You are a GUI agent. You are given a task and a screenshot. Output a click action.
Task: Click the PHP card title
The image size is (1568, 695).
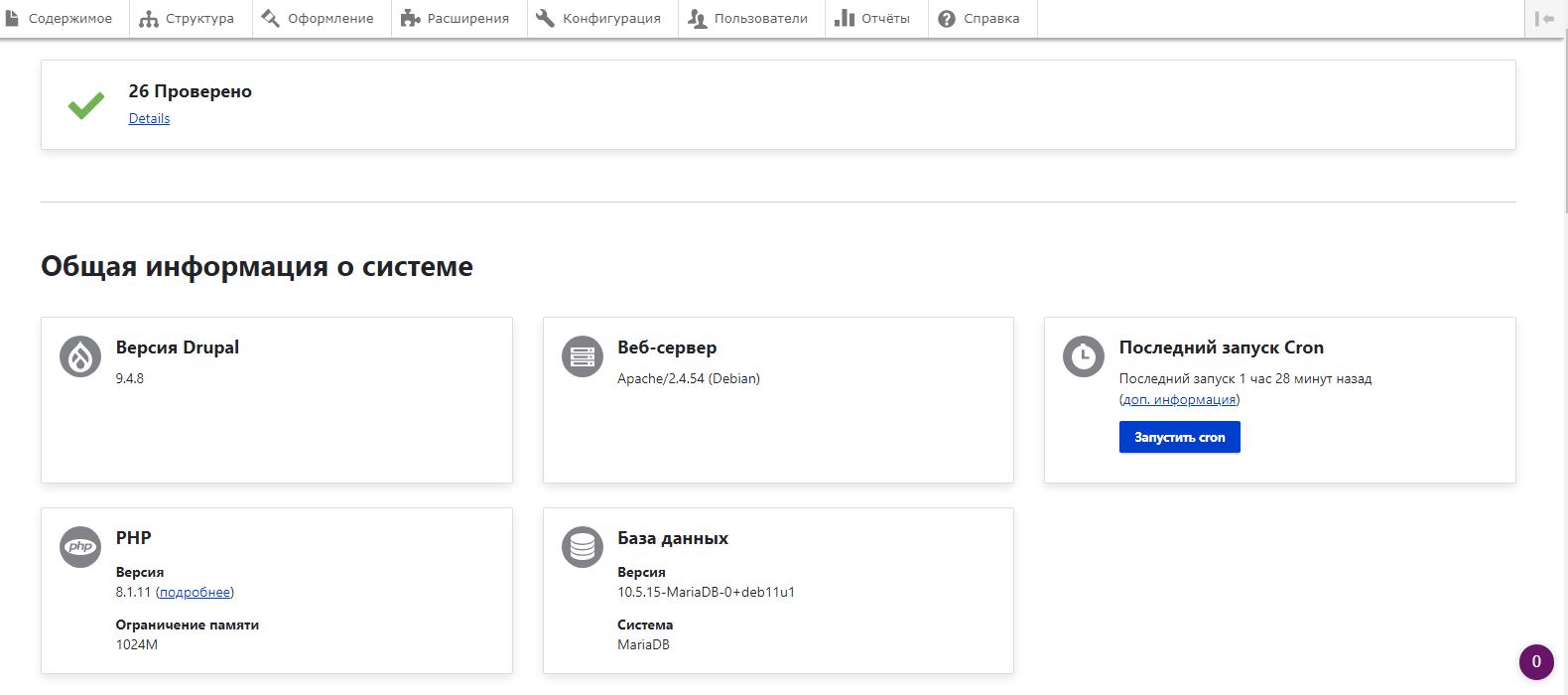134,538
